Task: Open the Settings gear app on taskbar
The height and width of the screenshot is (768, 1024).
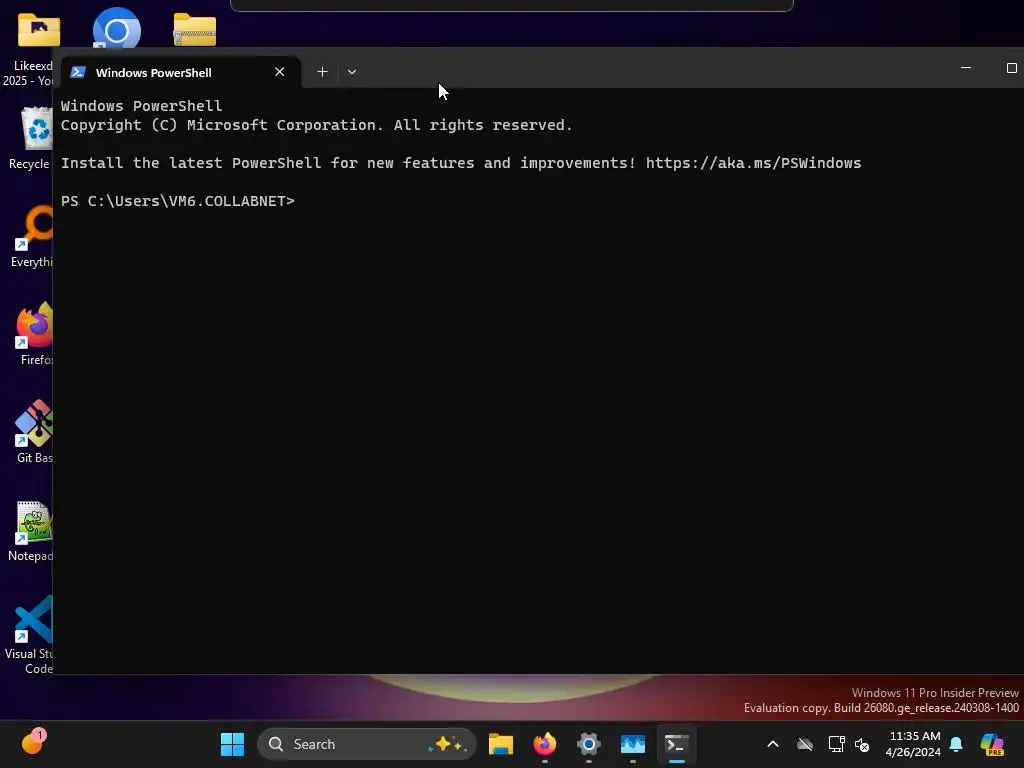Action: (x=588, y=744)
